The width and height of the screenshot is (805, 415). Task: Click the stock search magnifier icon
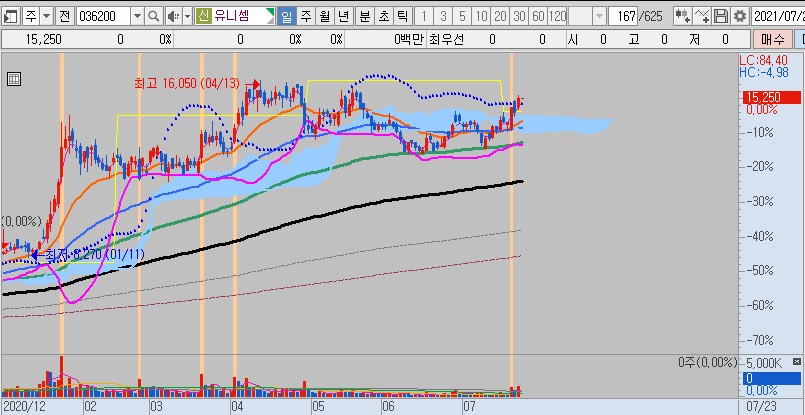[x=153, y=17]
